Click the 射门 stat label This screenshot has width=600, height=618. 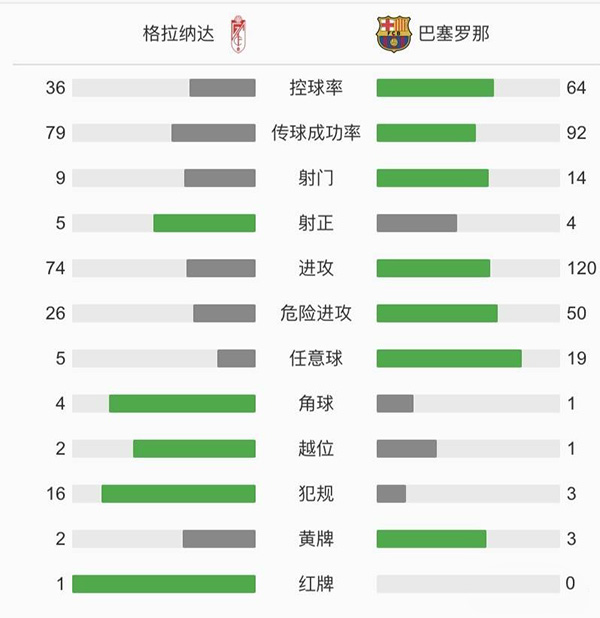pos(315,178)
